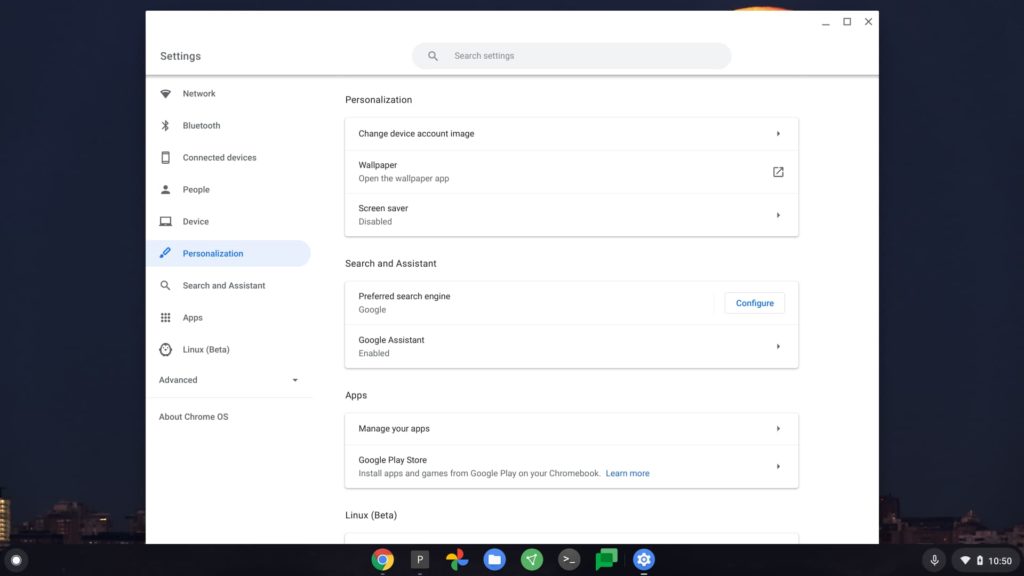Click the microphone icon in system tray

coord(935,560)
